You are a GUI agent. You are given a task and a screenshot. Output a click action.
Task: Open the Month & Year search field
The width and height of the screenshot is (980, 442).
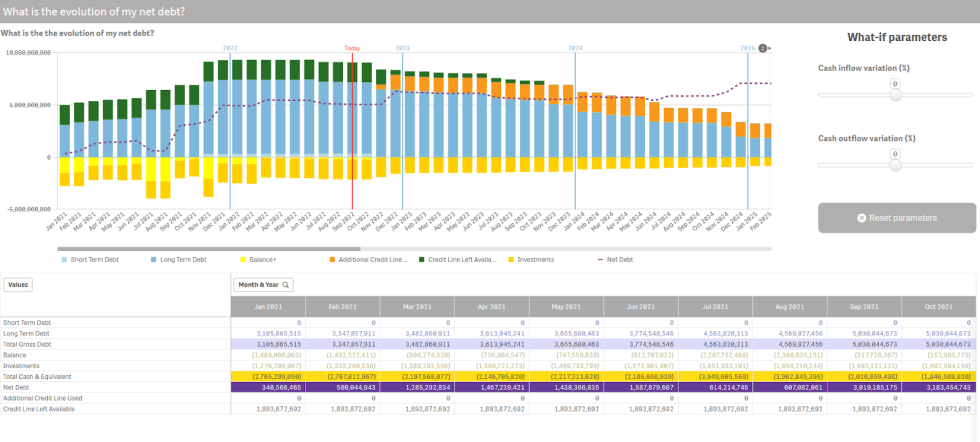(x=265, y=285)
